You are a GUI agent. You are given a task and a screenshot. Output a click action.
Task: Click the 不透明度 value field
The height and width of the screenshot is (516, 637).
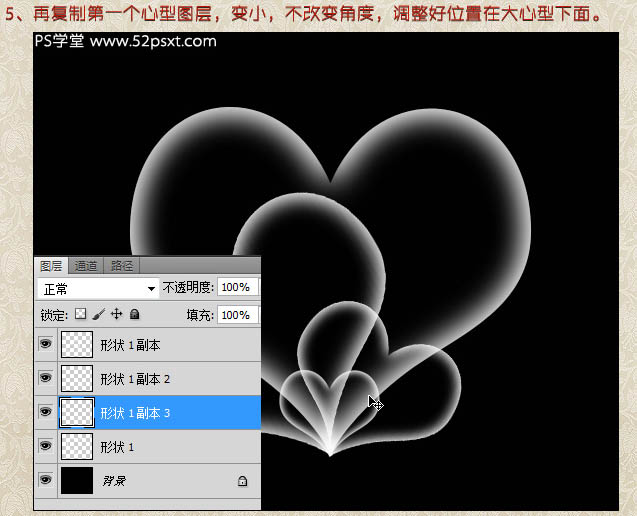point(236,288)
